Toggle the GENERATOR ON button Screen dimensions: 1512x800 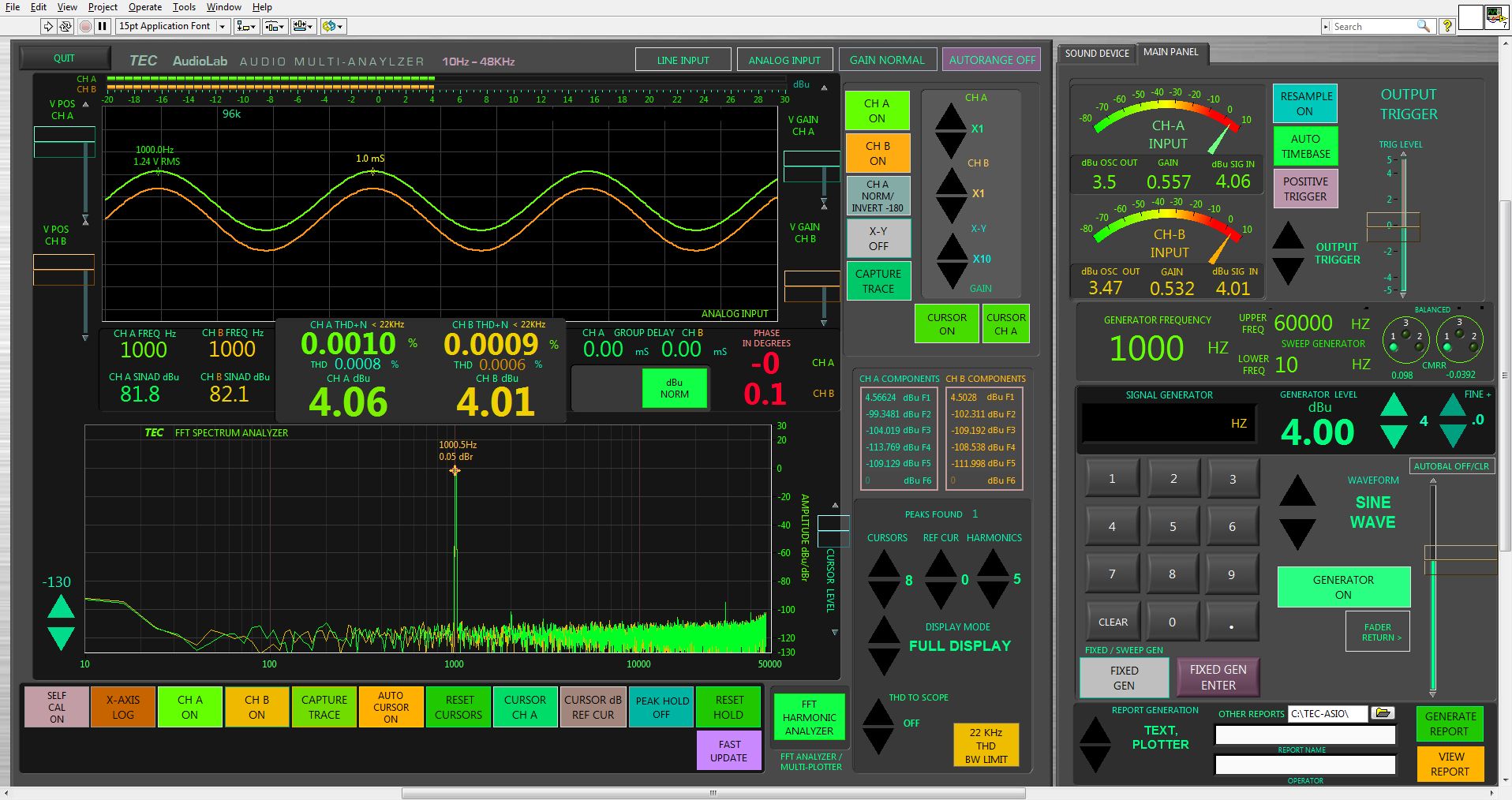tap(1343, 587)
